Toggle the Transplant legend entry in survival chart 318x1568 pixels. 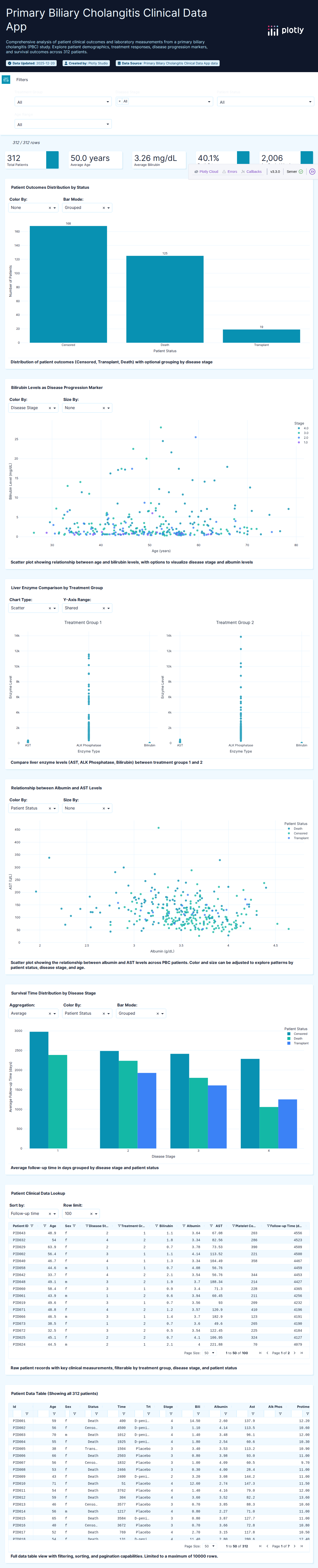[300, 1043]
